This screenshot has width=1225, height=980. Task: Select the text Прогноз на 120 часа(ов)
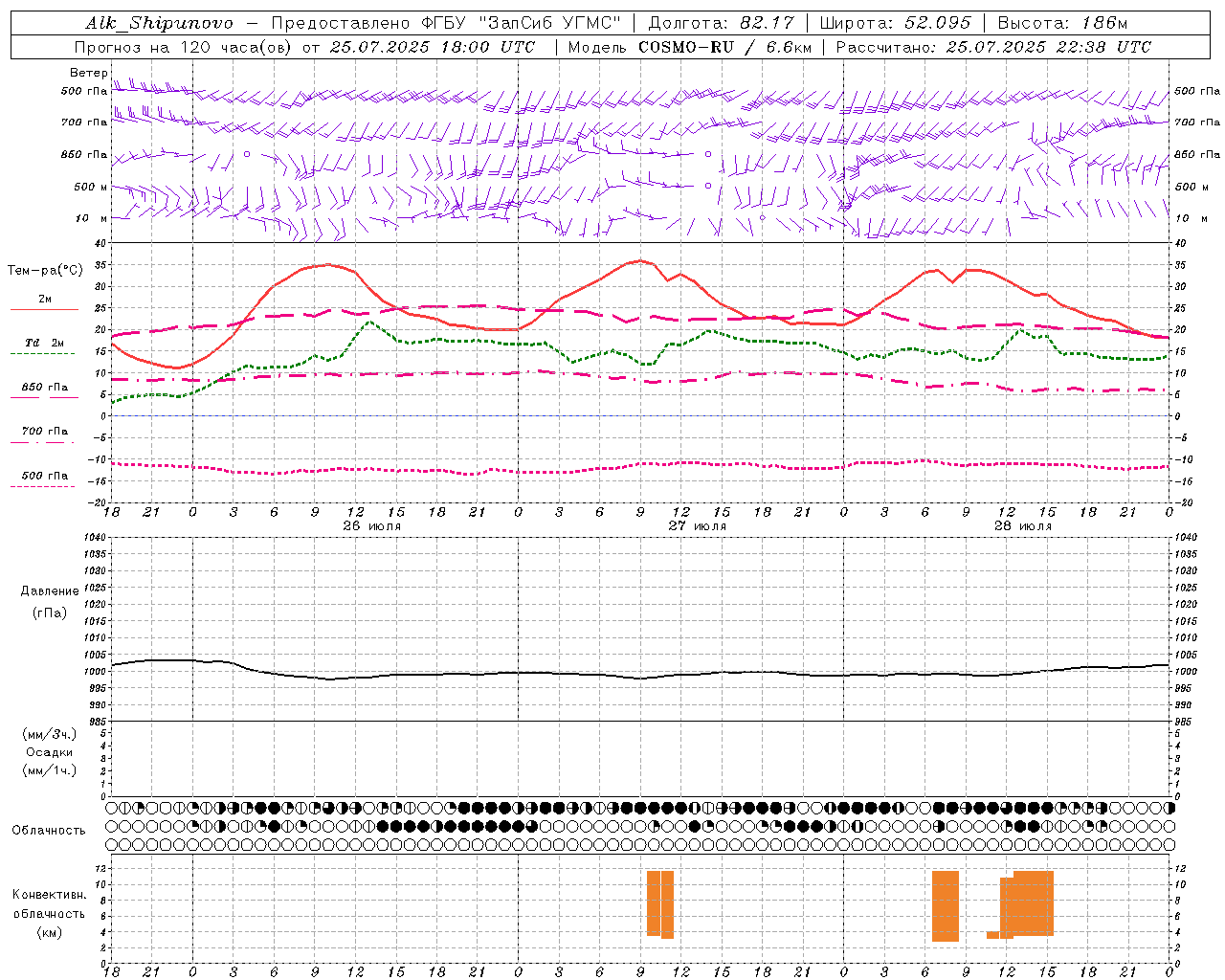pyautogui.click(x=184, y=47)
